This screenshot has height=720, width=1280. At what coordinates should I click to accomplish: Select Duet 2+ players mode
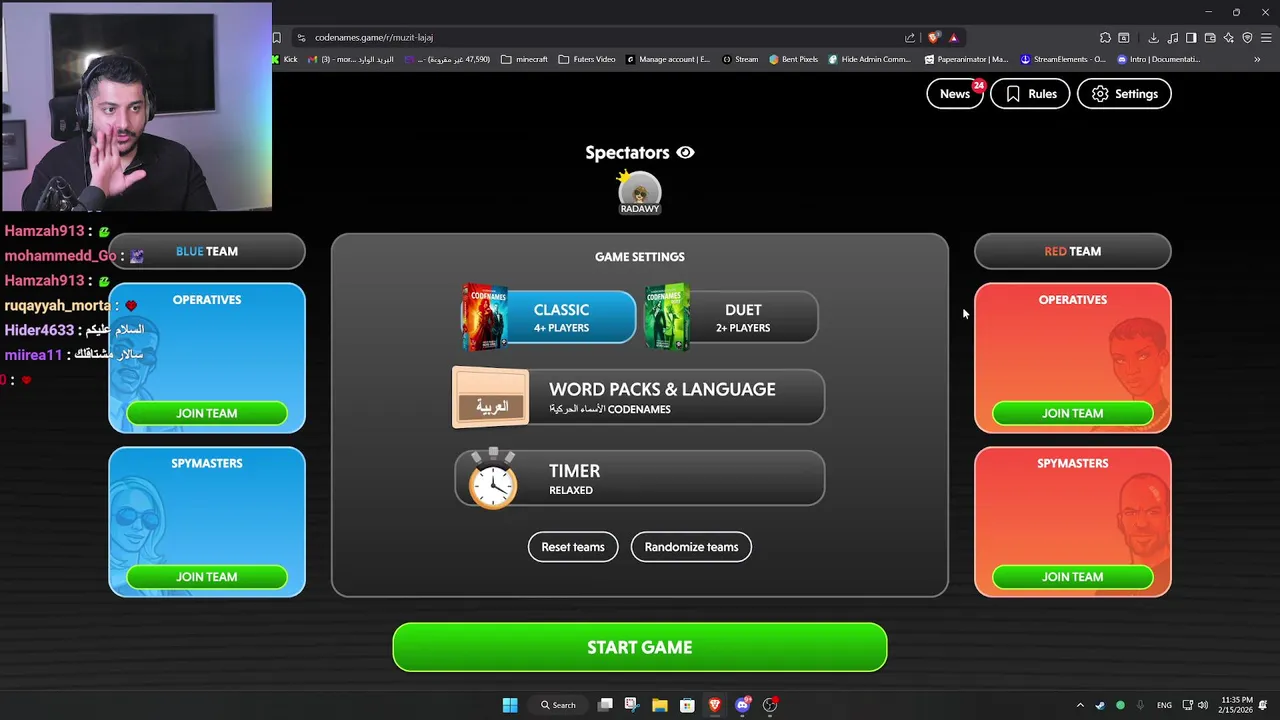(x=731, y=318)
